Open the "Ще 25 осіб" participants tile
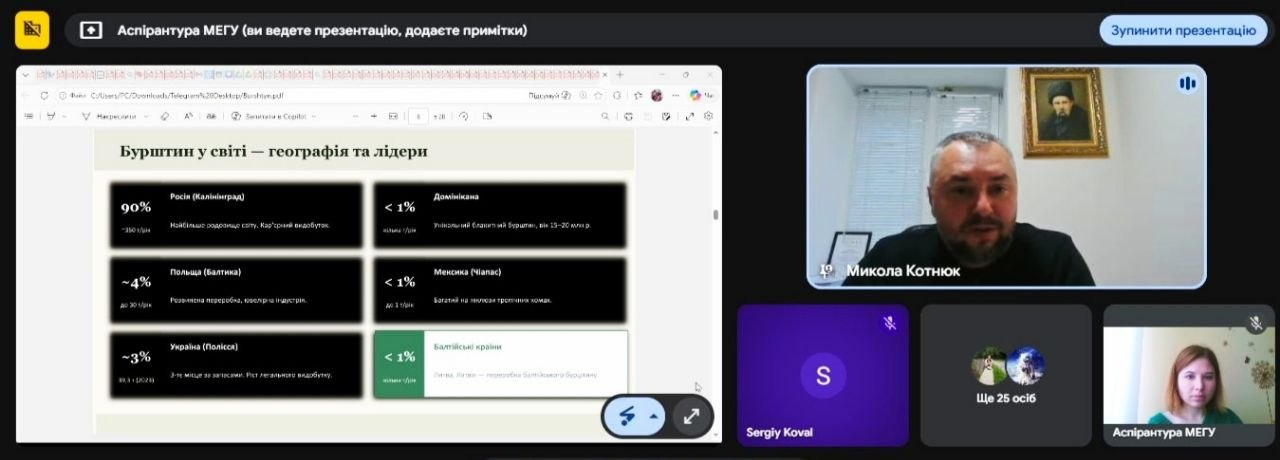 click(x=1006, y=375)
